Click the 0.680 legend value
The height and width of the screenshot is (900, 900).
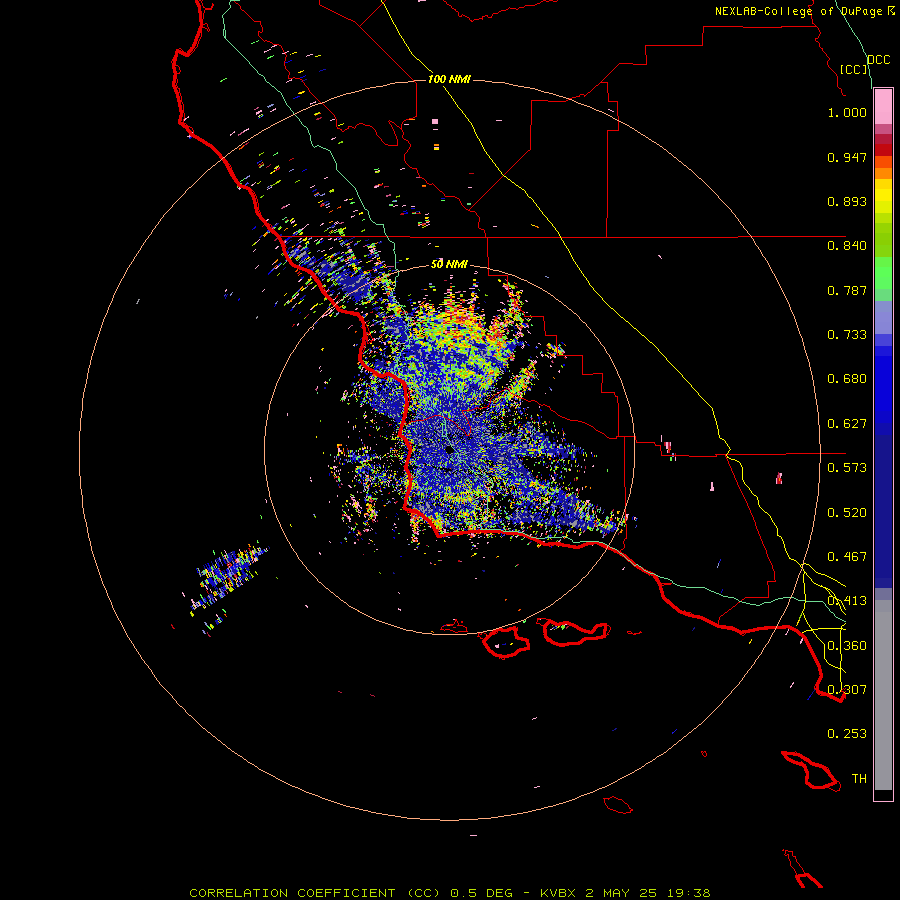click(x=847, y=379)
